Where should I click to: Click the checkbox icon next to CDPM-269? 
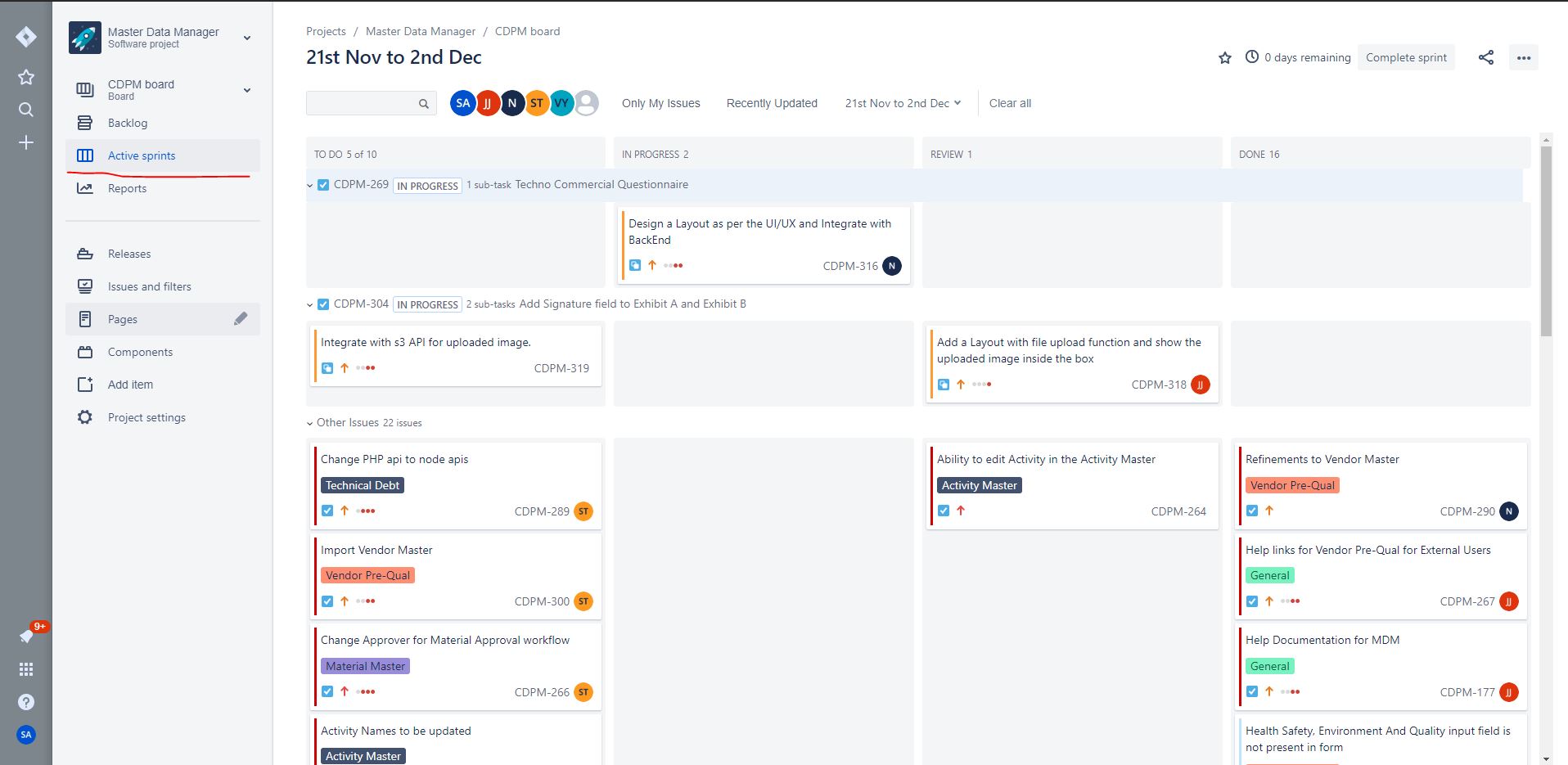point(323,185)
